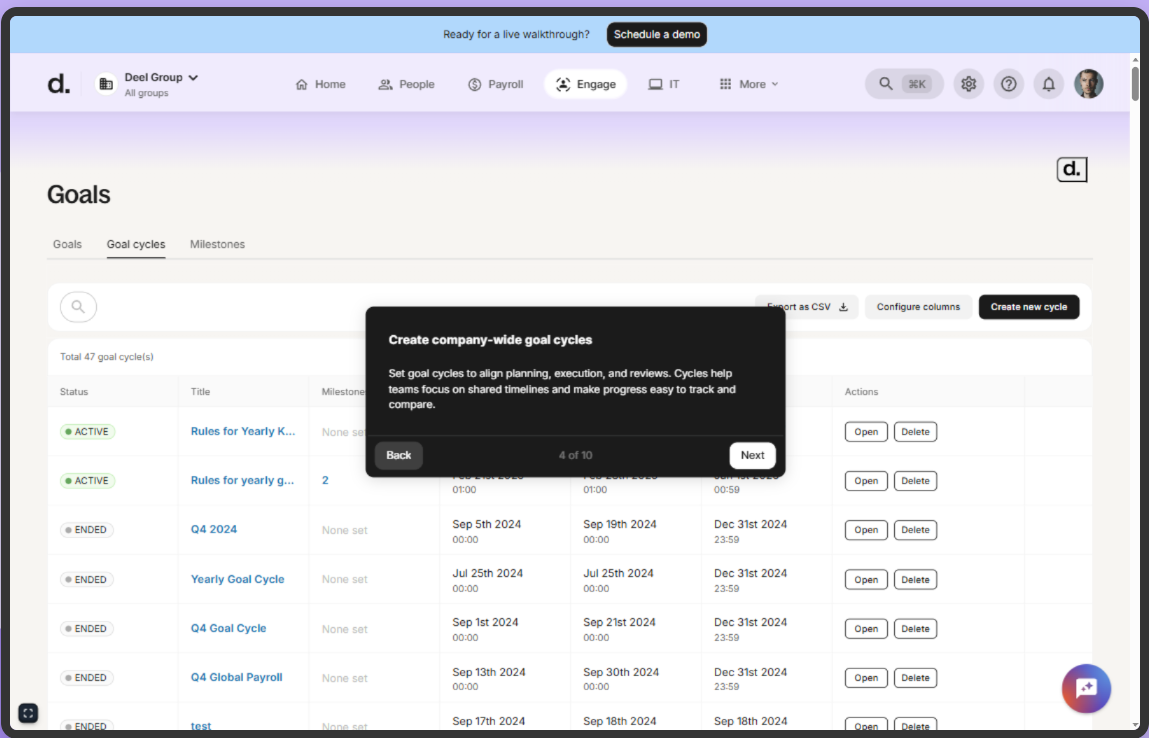The height and width of the screenshot is (738, 1149).
Task: Open notifications bell icon
Action: [1048, 84]
